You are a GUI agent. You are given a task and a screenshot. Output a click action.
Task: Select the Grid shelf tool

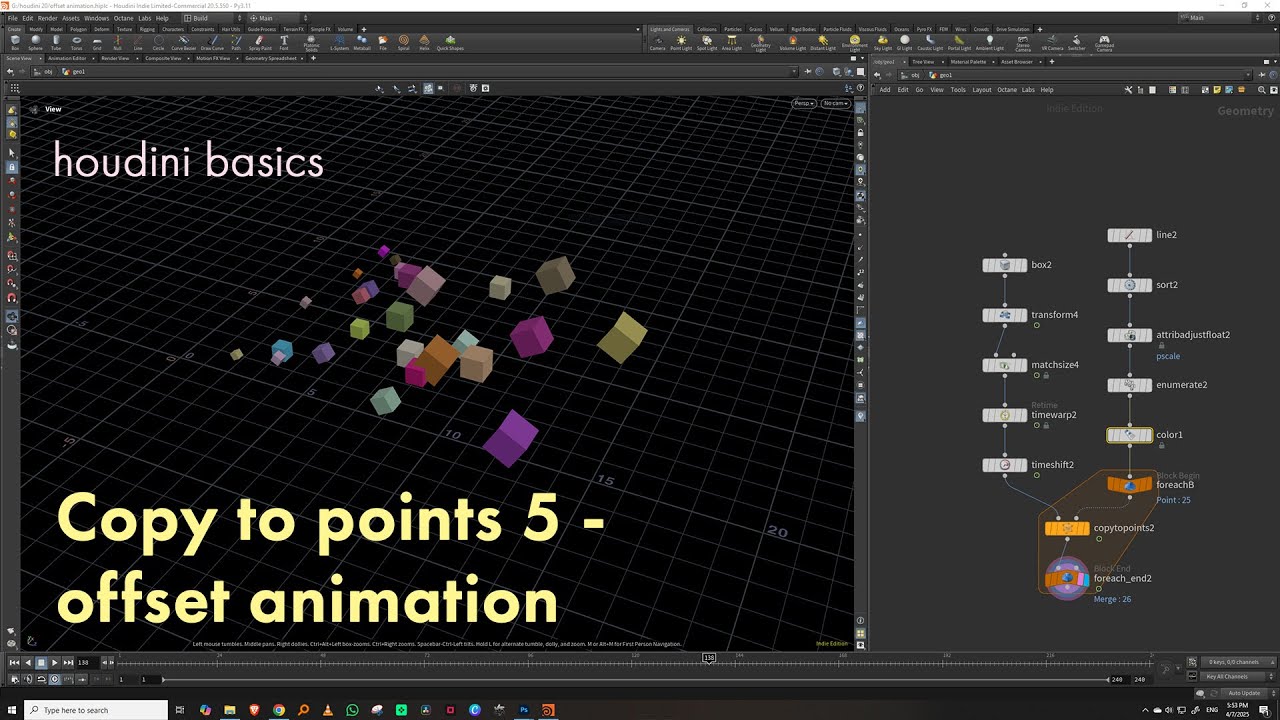point(97,42)
